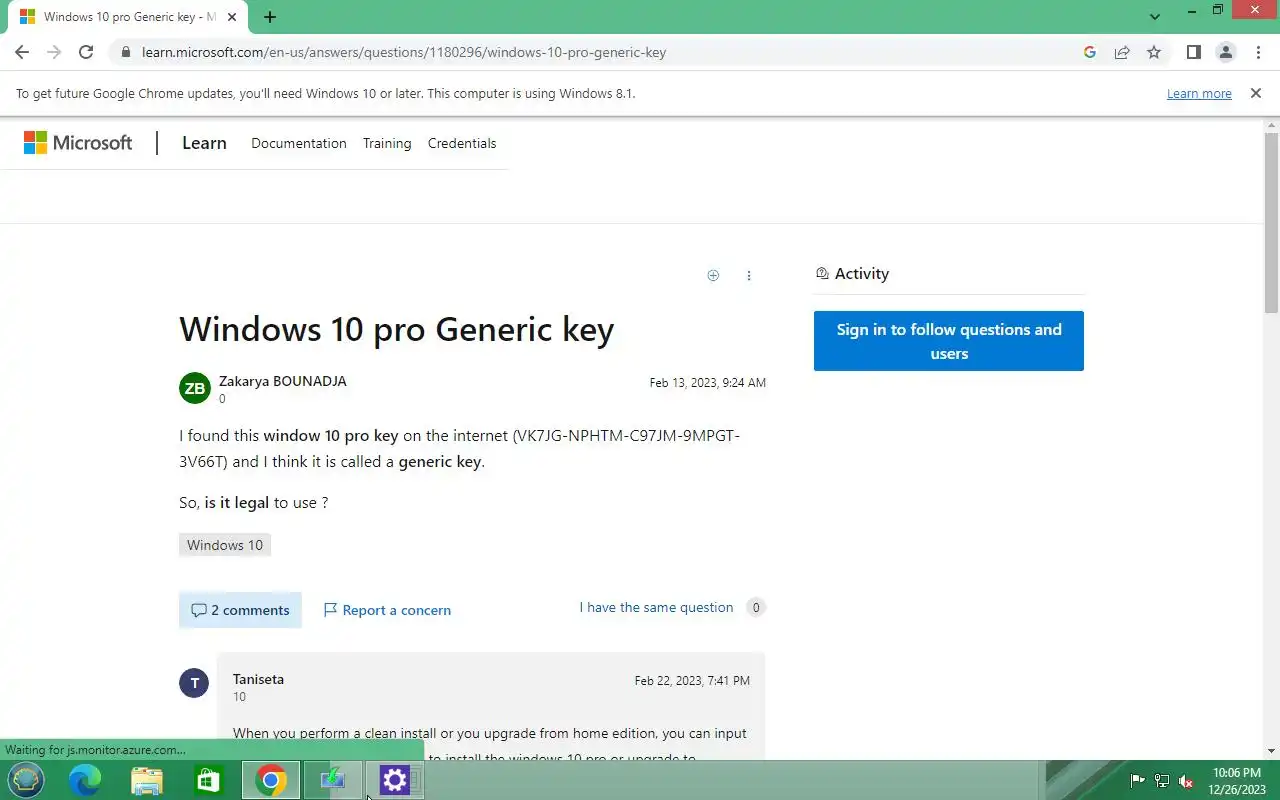This screenshot has height=800, width=1280.
Task: Open network status tray icon
Action: 1162,781
